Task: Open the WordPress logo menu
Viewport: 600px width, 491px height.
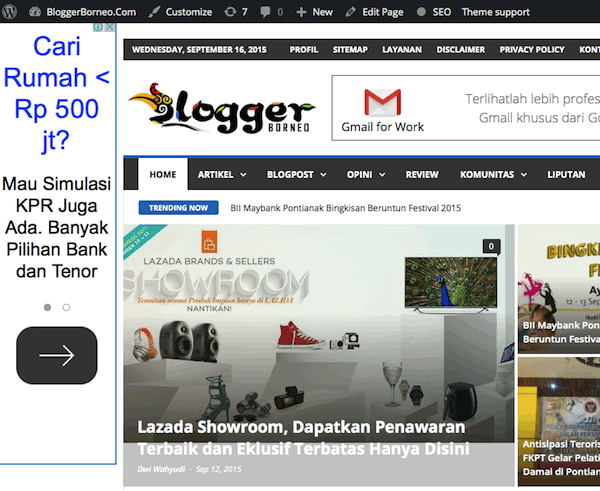Action: tap(10, 11)
